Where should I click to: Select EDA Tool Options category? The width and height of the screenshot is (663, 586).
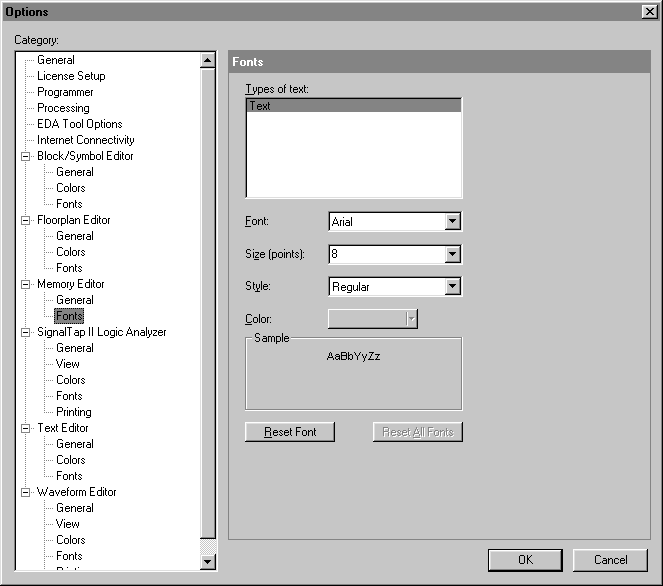80,124
